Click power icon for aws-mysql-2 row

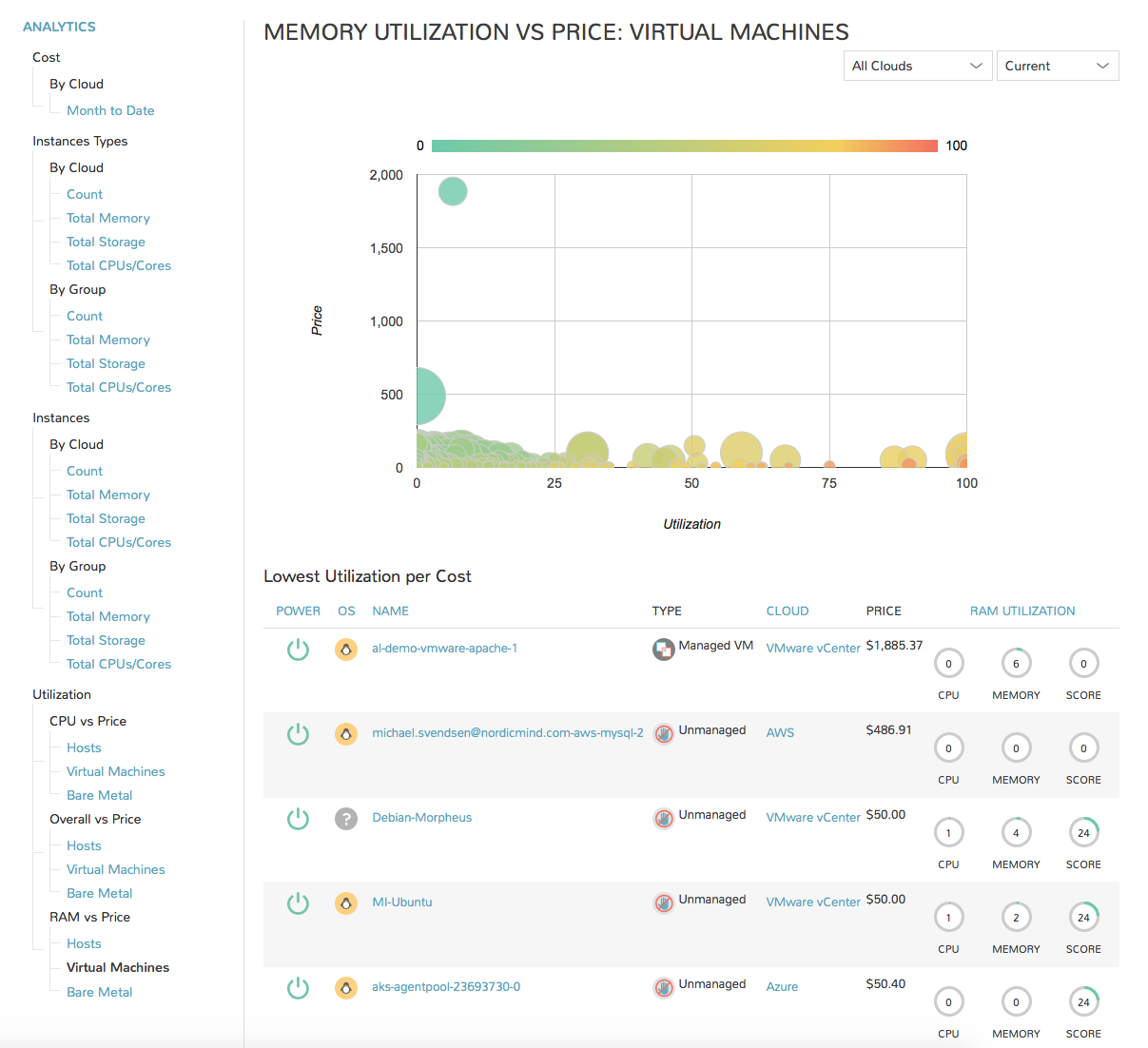pos(298,734)
